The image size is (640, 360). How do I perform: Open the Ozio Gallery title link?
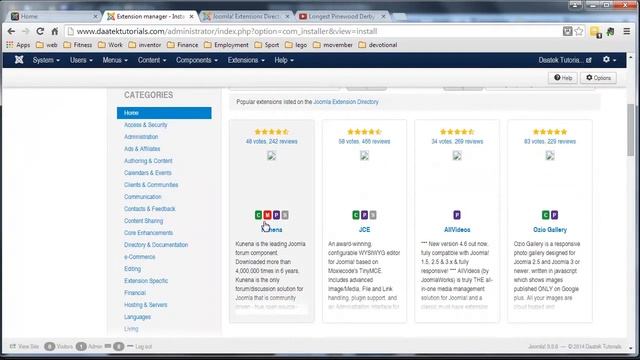pos(550,230)
